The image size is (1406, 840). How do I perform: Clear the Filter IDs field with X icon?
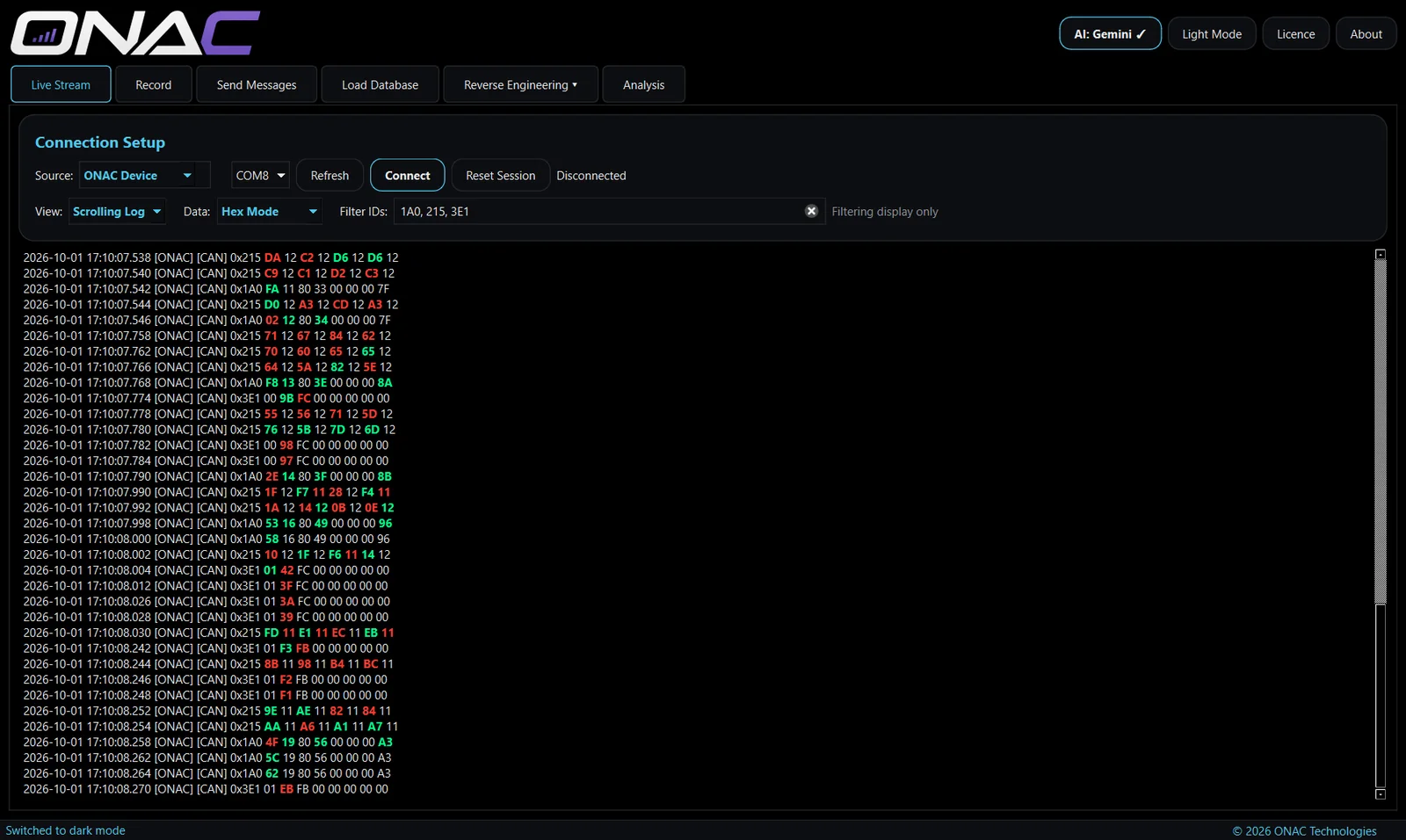click(811, 211)
